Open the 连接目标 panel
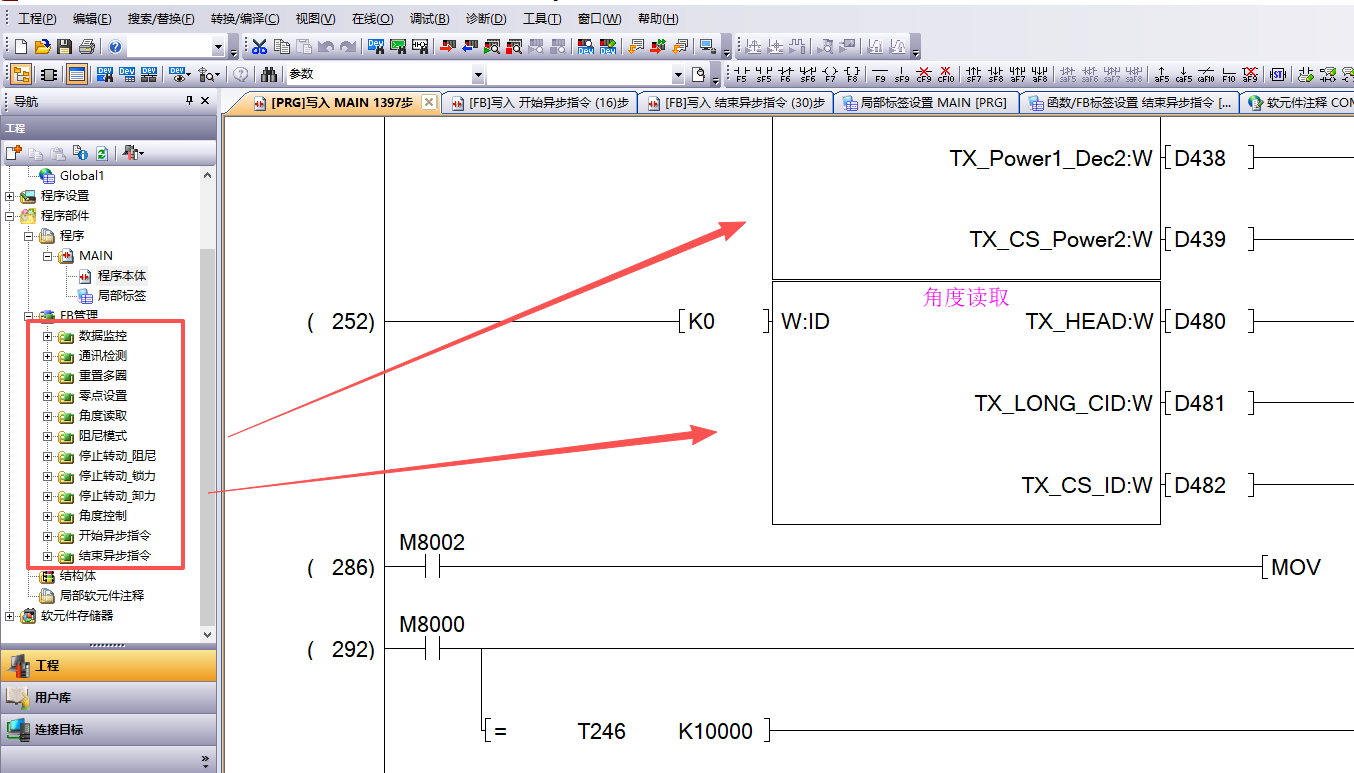1354x773 pixels. [x=108, y=729]
